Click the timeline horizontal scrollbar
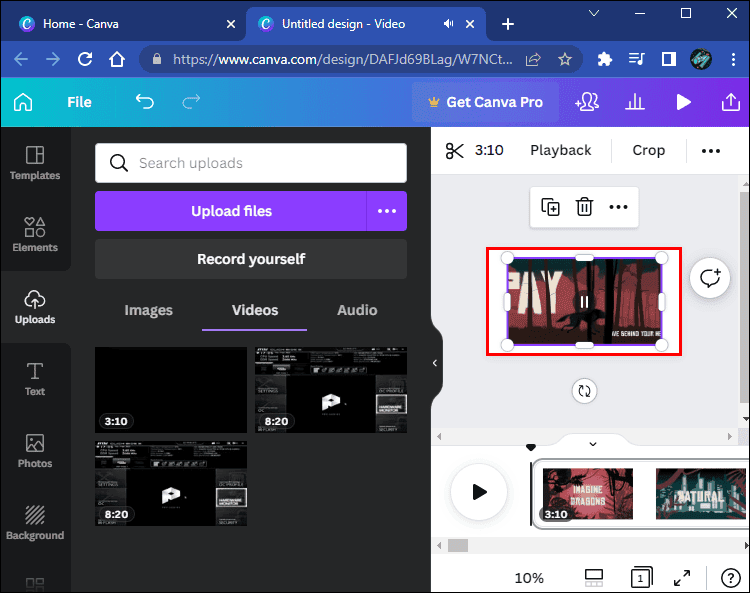This screenshot has height=593, width=750. click(x=458, y=546)
